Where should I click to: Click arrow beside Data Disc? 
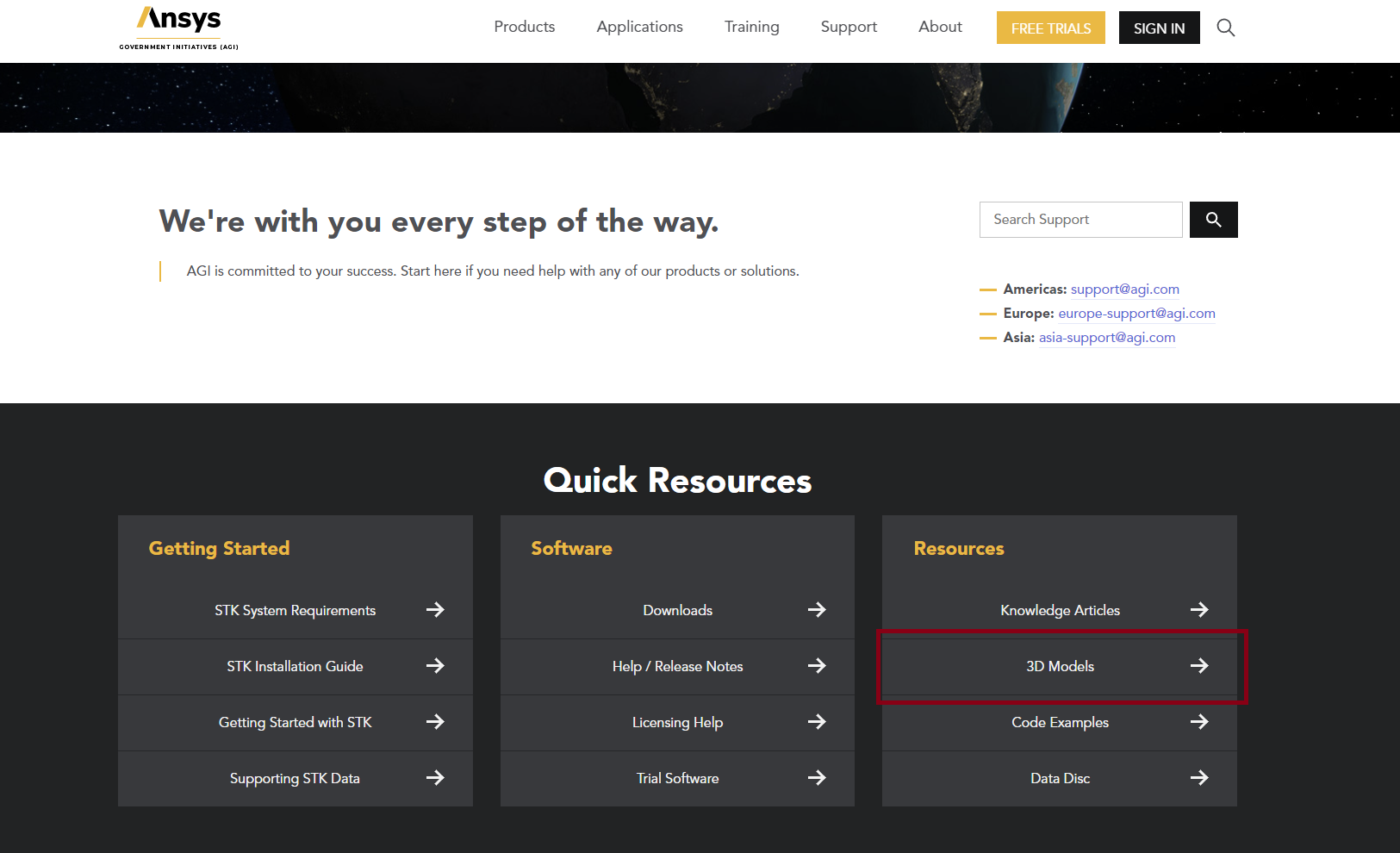pos(1199,778)
